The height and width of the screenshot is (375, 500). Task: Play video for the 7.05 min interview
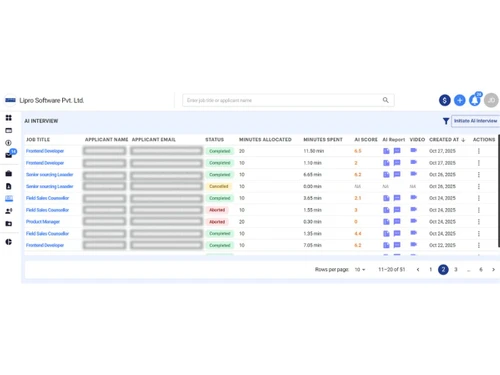[x=413, y=244]
